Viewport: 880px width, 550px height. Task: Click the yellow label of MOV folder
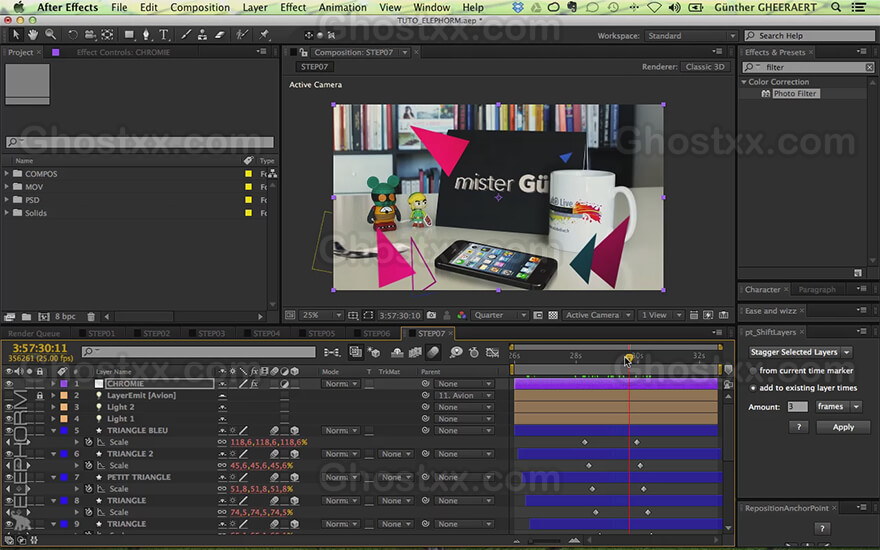tap(248, 187)
